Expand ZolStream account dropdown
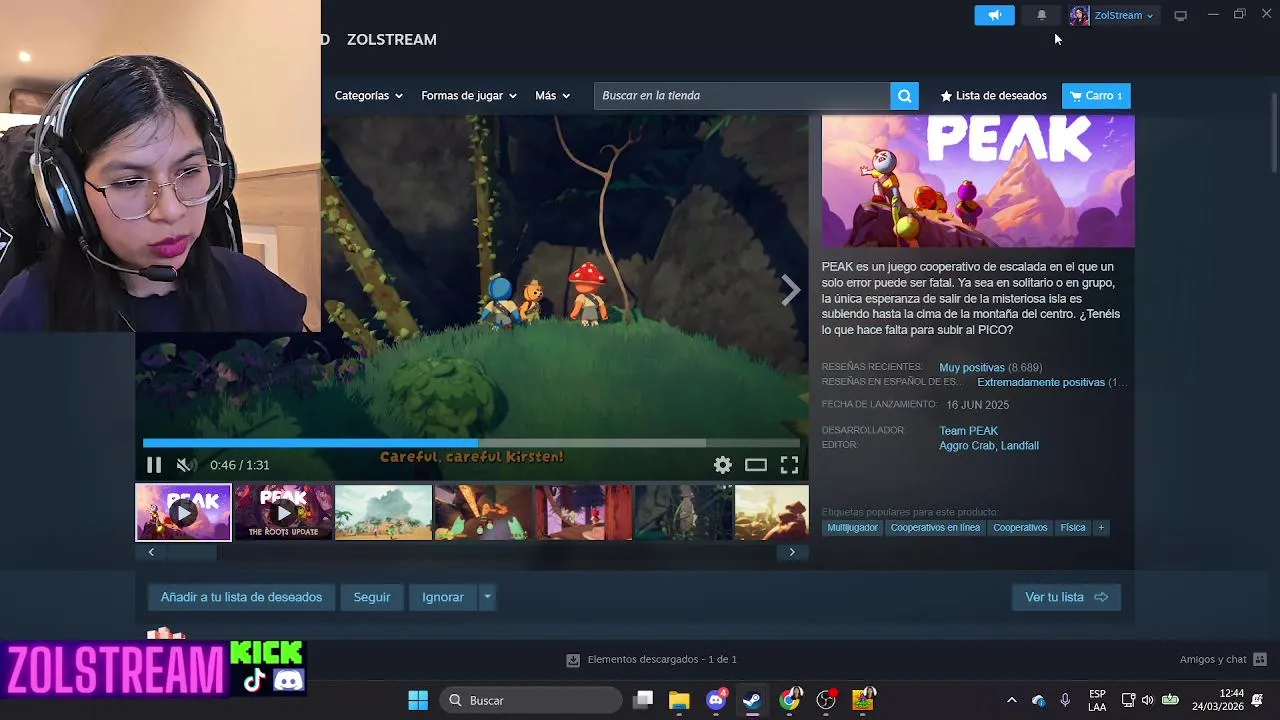 pos(1123,15)
